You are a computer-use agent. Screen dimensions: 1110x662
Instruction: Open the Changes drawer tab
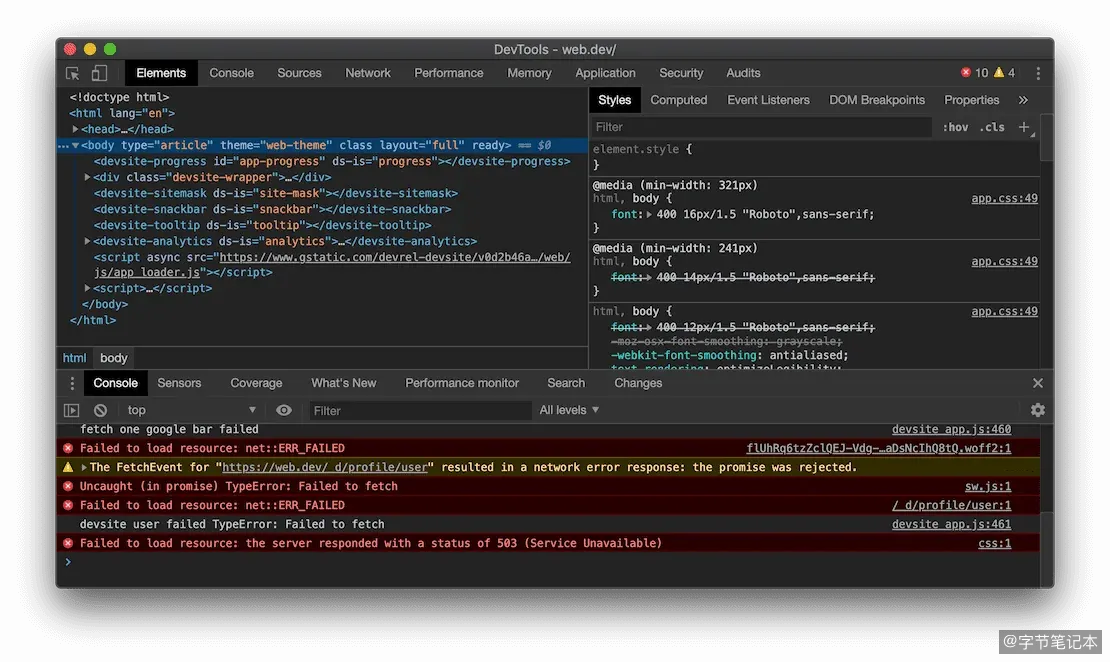tap(639, 383)
